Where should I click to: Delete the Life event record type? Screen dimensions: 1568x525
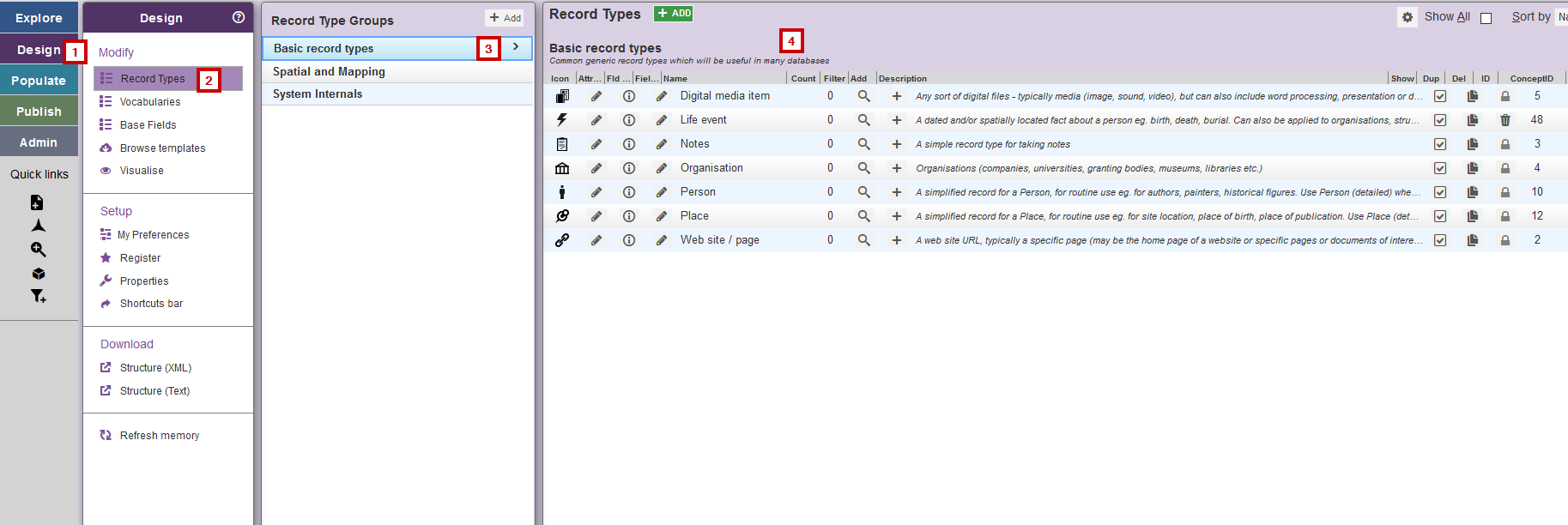pos(1504,120)
